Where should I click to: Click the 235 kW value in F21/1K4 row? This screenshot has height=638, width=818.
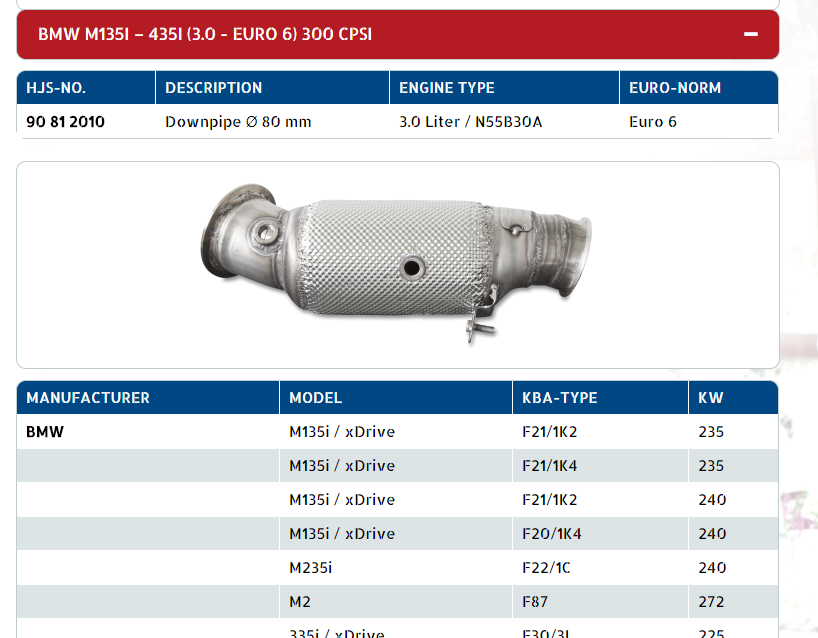click(x=711, y=466)
